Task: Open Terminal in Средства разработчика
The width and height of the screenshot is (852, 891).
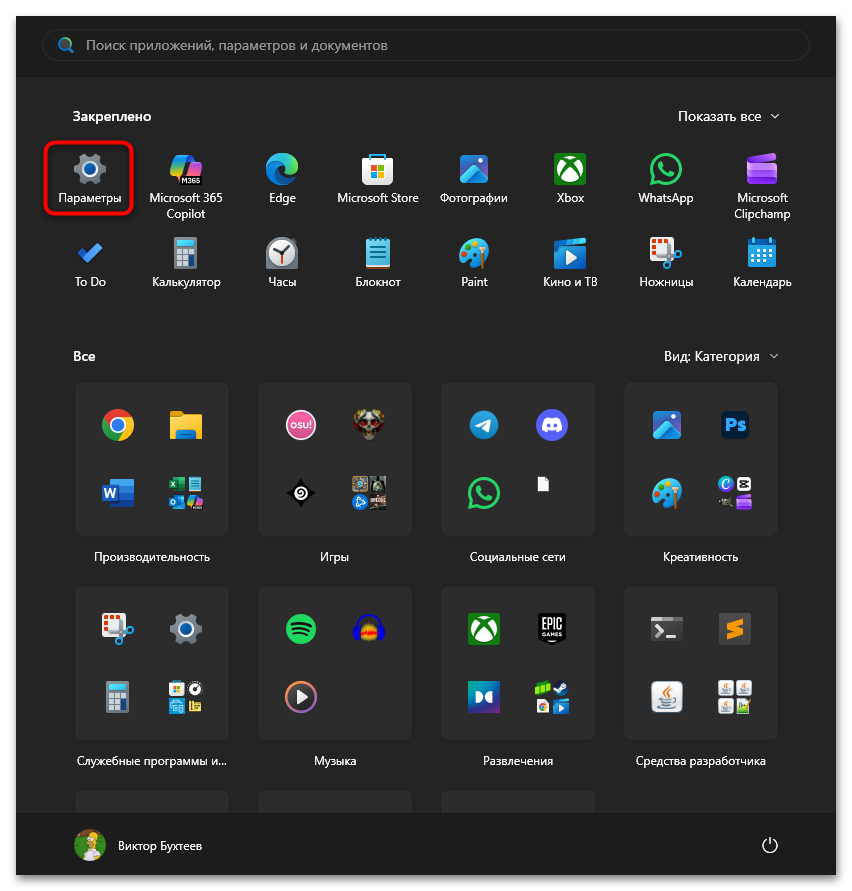Action: coord(667,629)
